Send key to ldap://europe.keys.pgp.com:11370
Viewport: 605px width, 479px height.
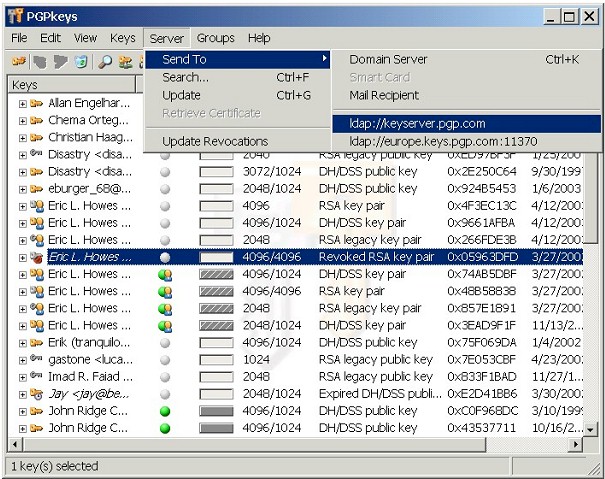click(x=467, y=141)
